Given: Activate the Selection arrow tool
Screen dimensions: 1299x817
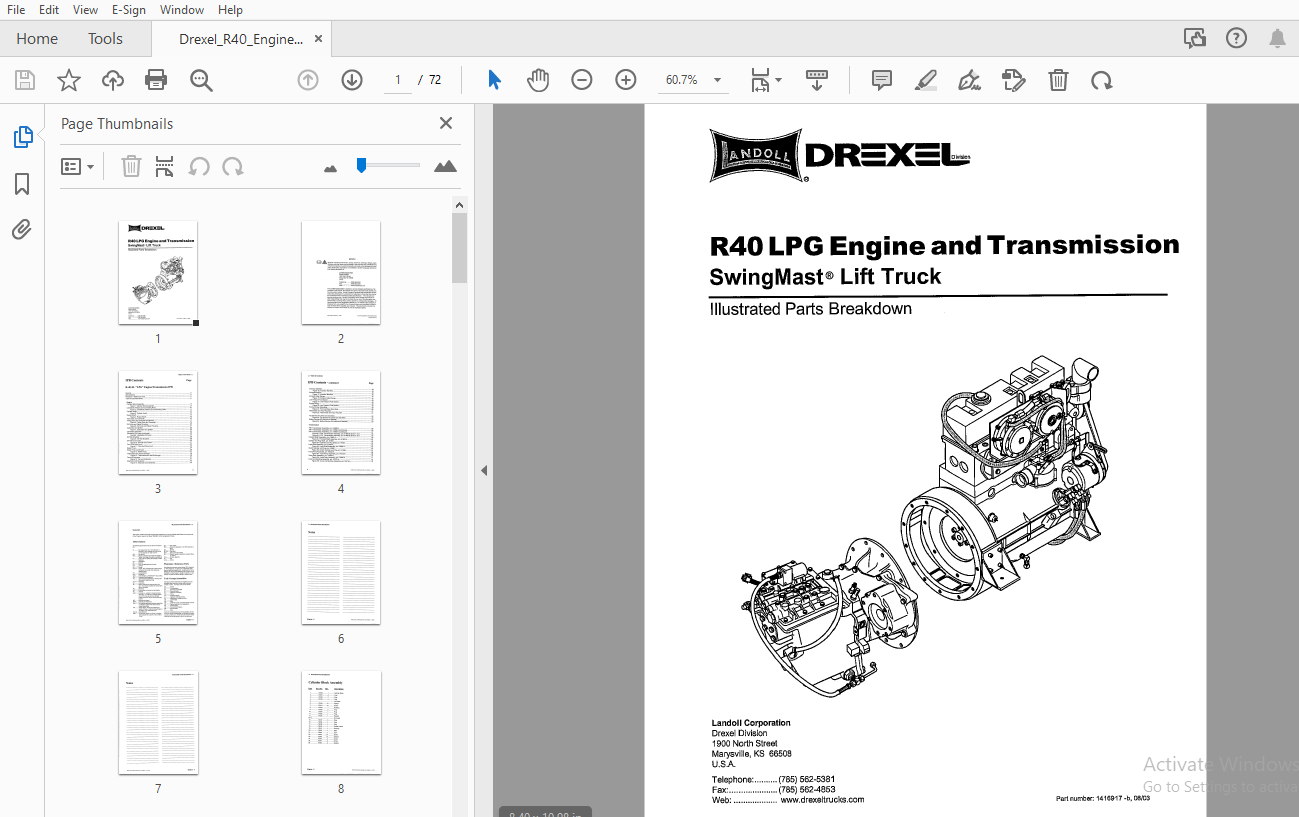Looking at the screenshot, I should 494,80.
